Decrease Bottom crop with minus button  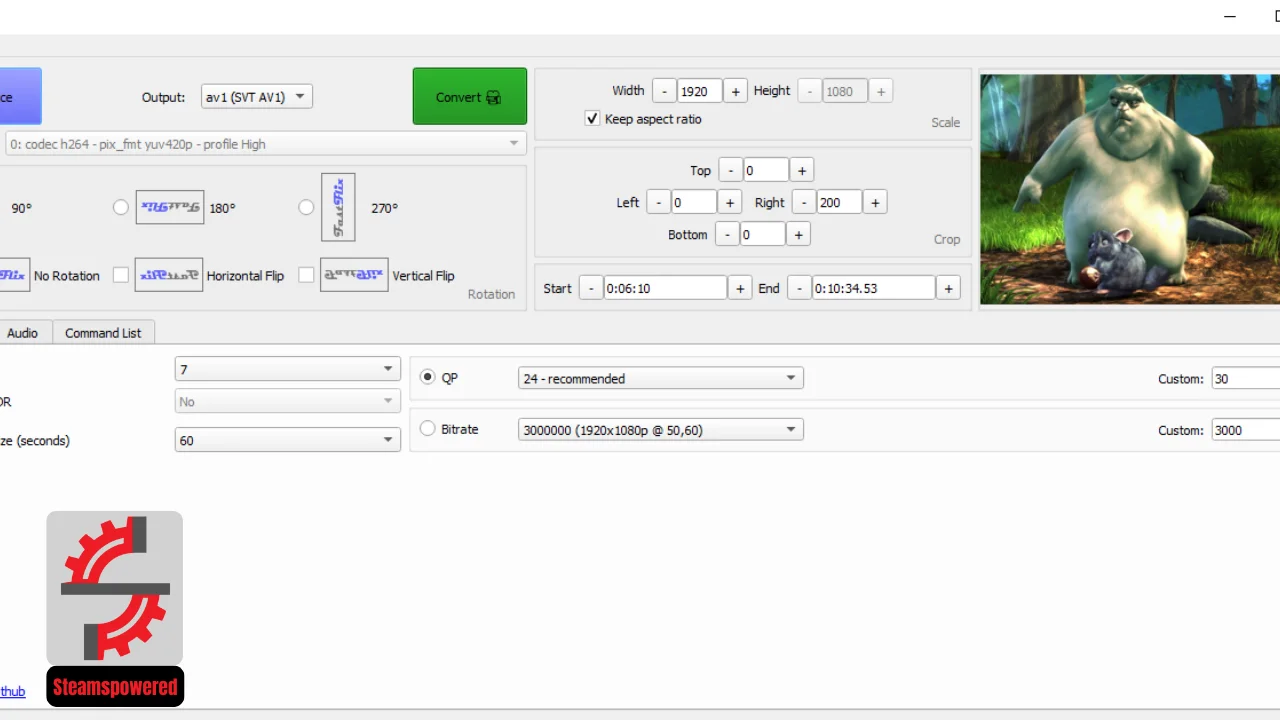point(727,234)
